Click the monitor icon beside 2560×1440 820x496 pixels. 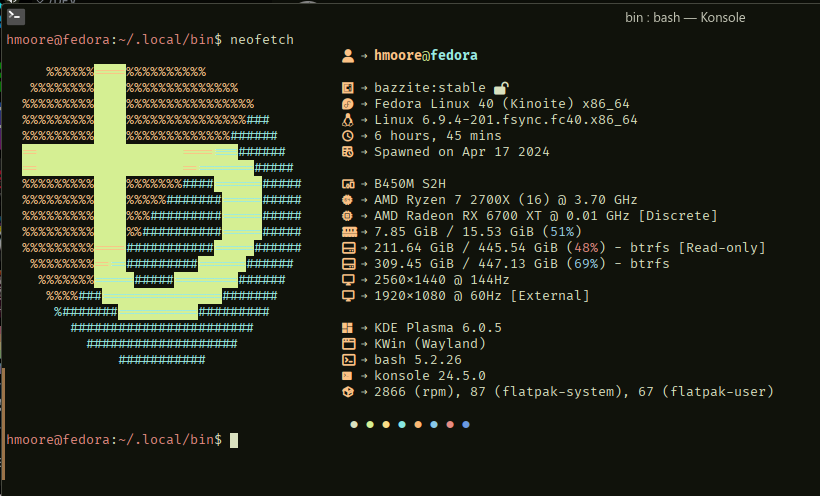(348, 280)
